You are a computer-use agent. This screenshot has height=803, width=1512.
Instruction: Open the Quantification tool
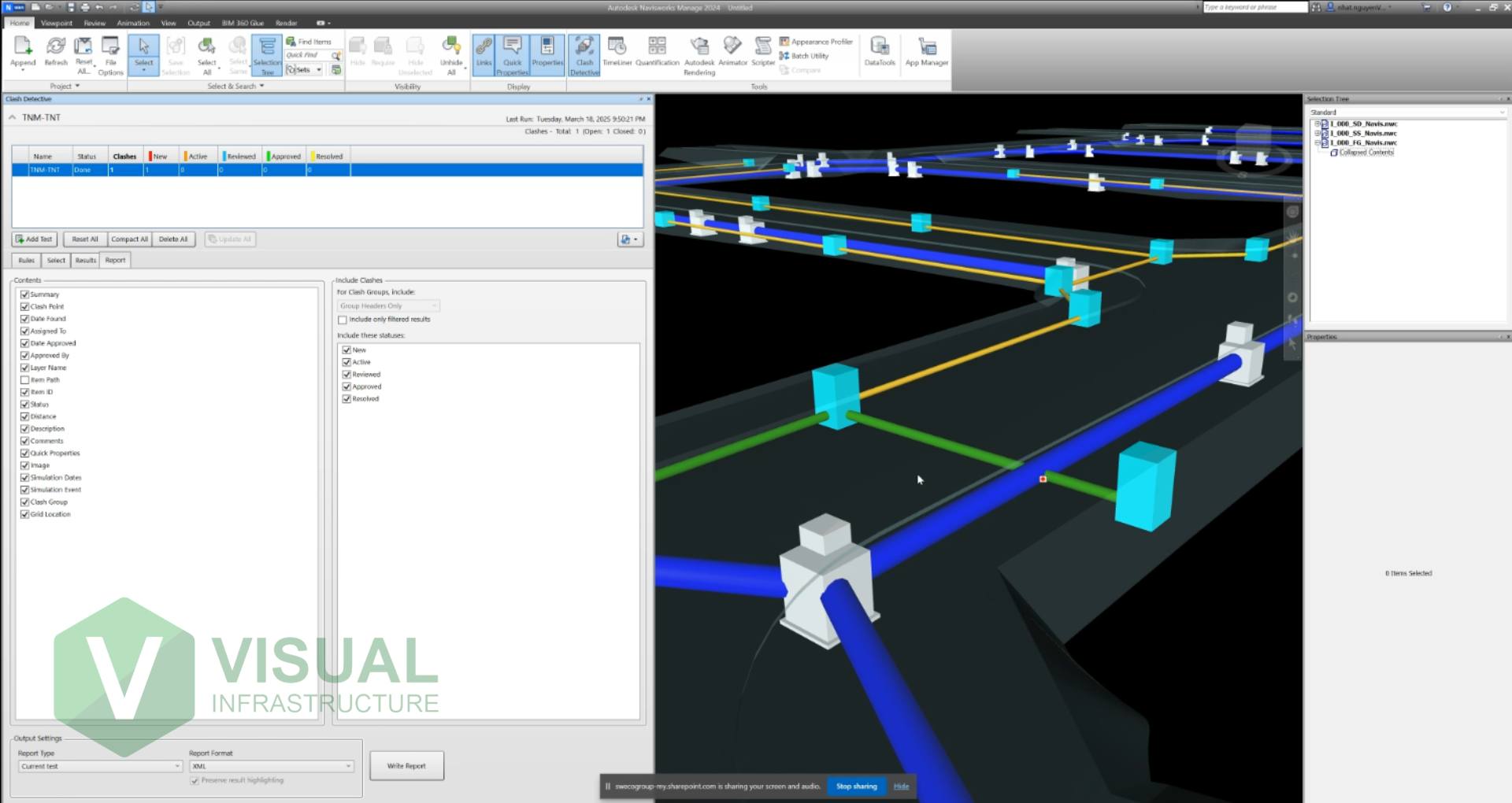click(657, 52)
